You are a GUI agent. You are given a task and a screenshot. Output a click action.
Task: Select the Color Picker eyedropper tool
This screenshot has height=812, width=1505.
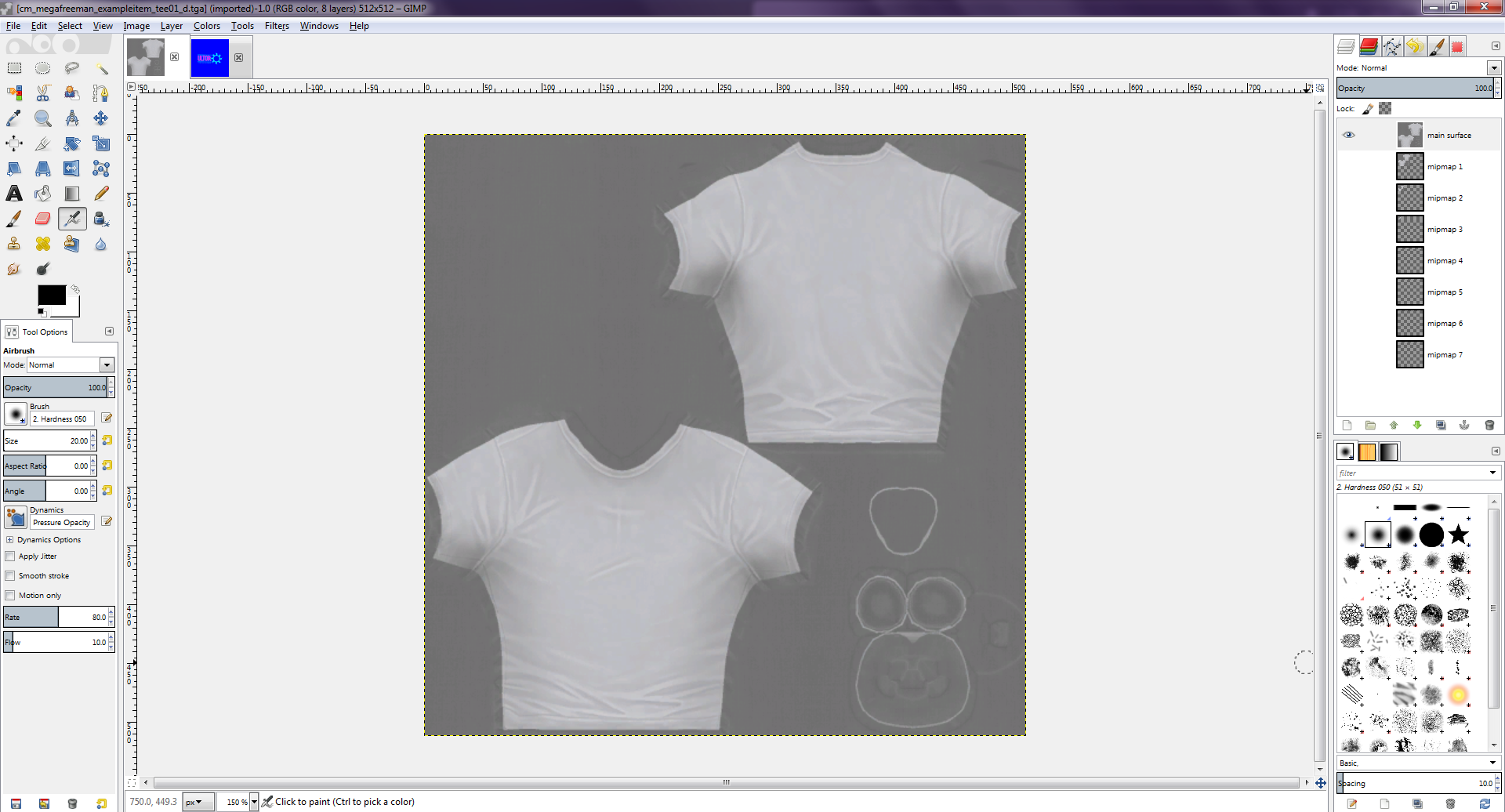(14, 118)
